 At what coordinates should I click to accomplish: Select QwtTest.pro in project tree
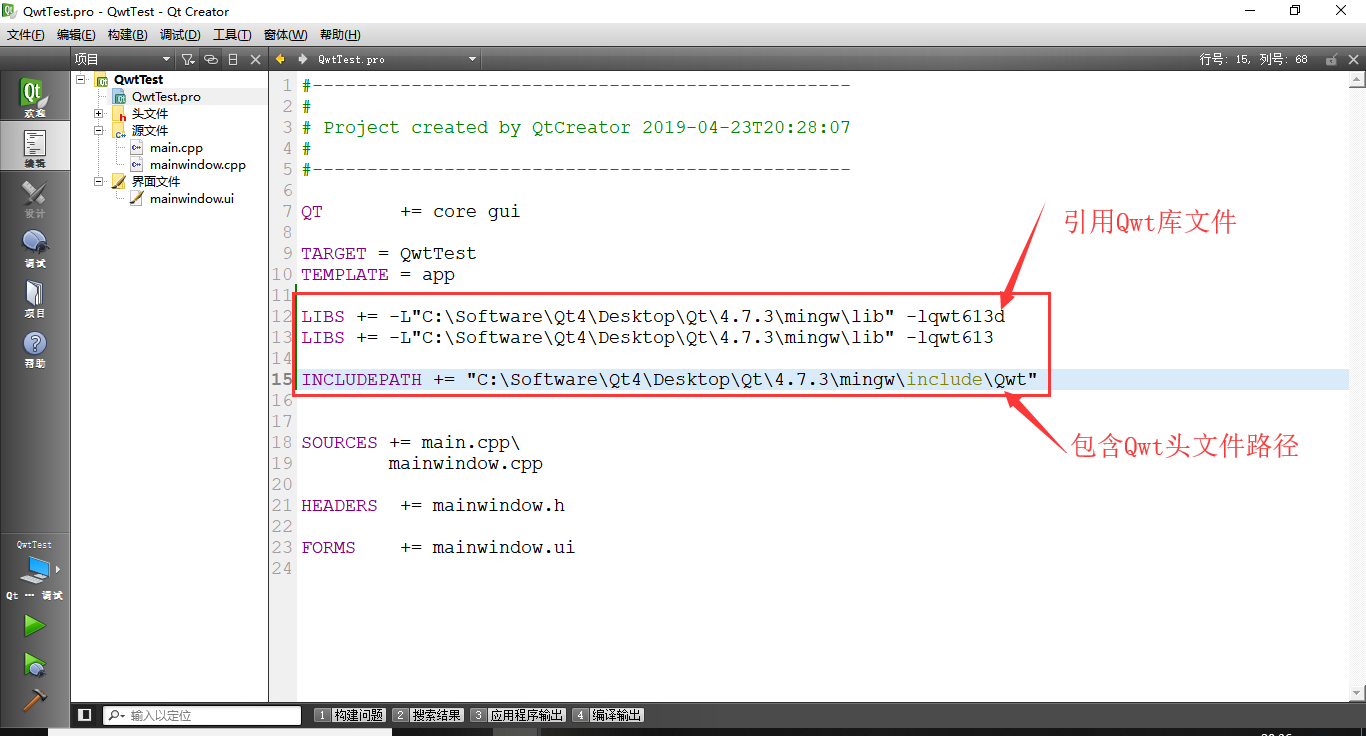[166, 97]
